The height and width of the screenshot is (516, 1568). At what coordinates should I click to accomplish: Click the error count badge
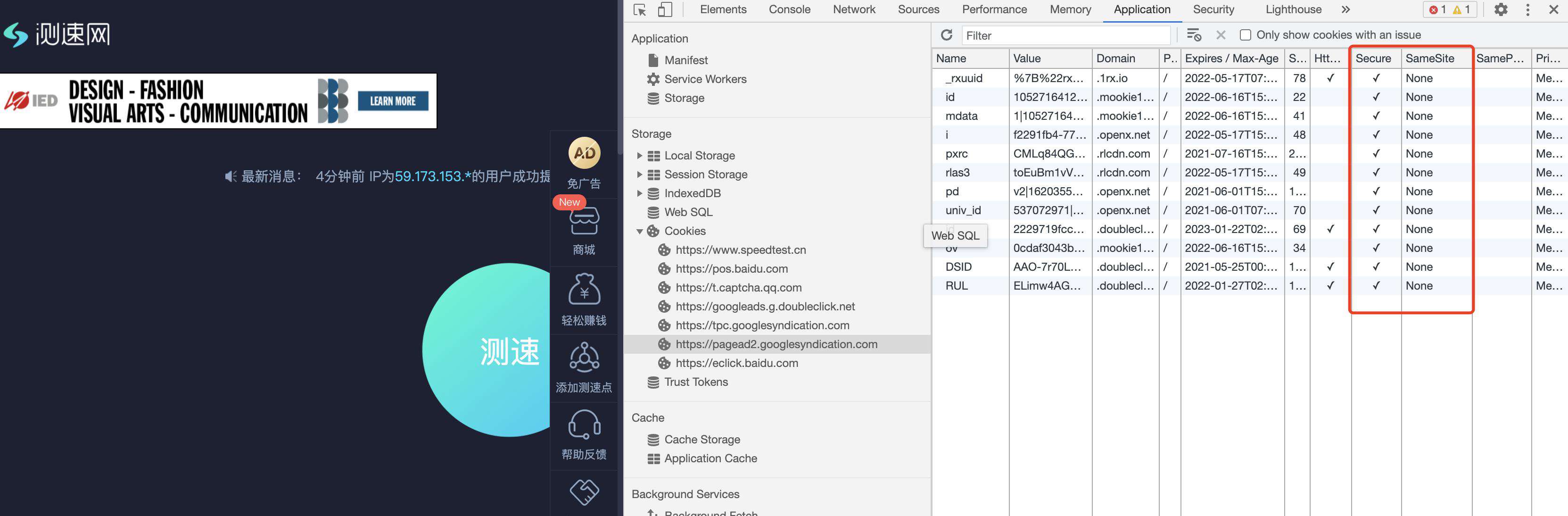pyautogui.click(x=1438, y=10)
